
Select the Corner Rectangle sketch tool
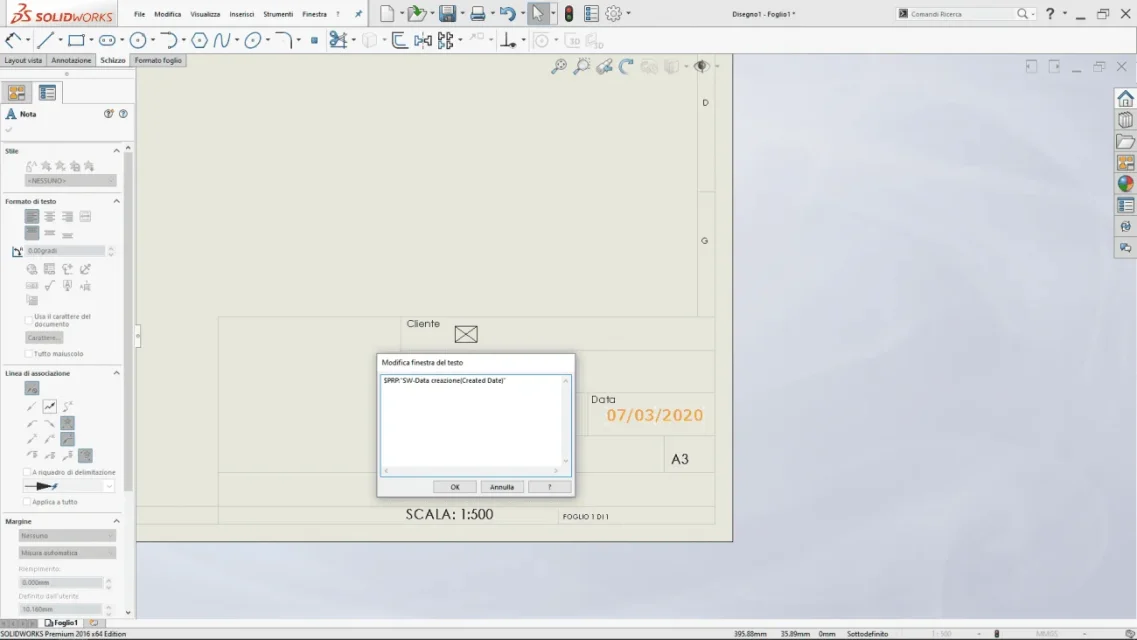76,41
